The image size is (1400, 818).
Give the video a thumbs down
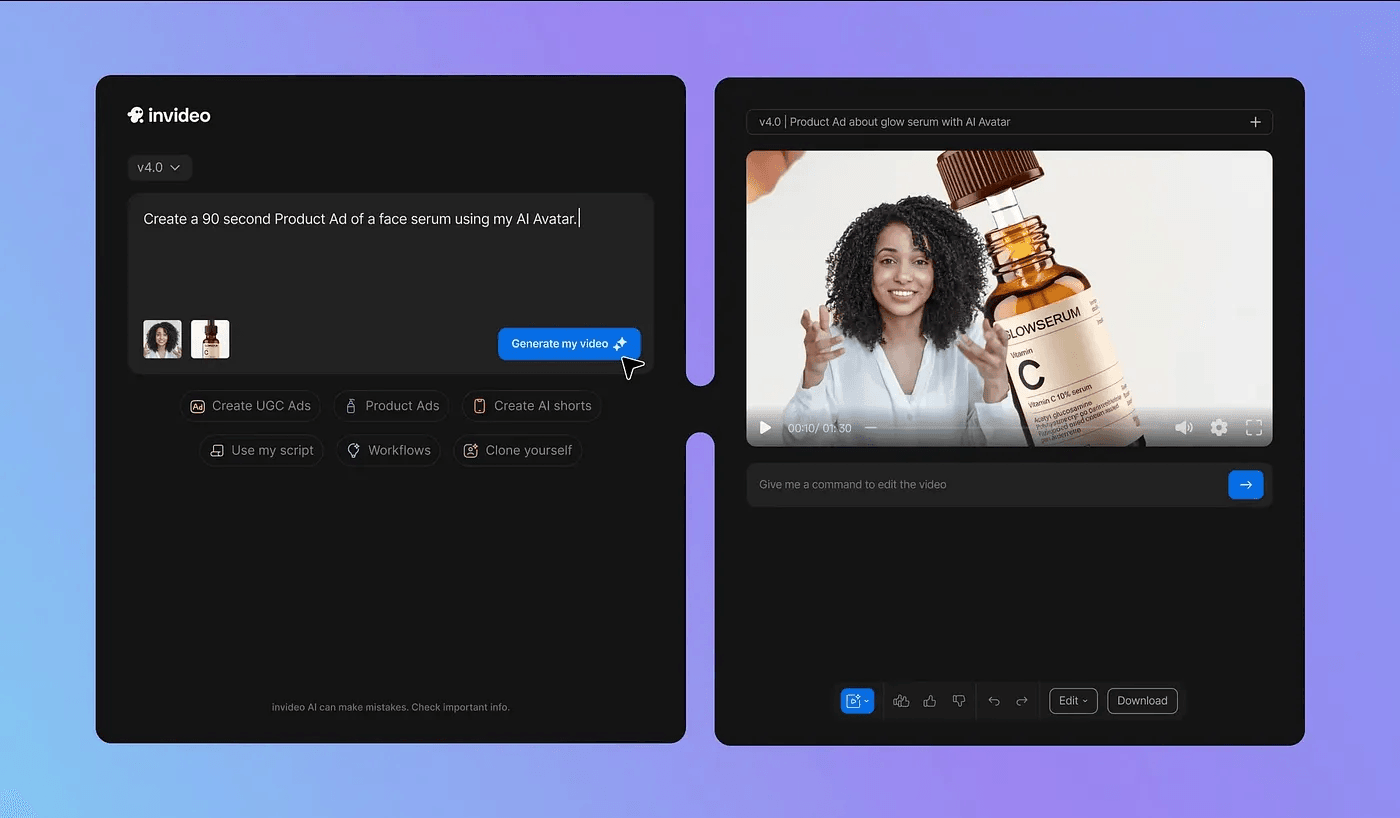[958, 700]
